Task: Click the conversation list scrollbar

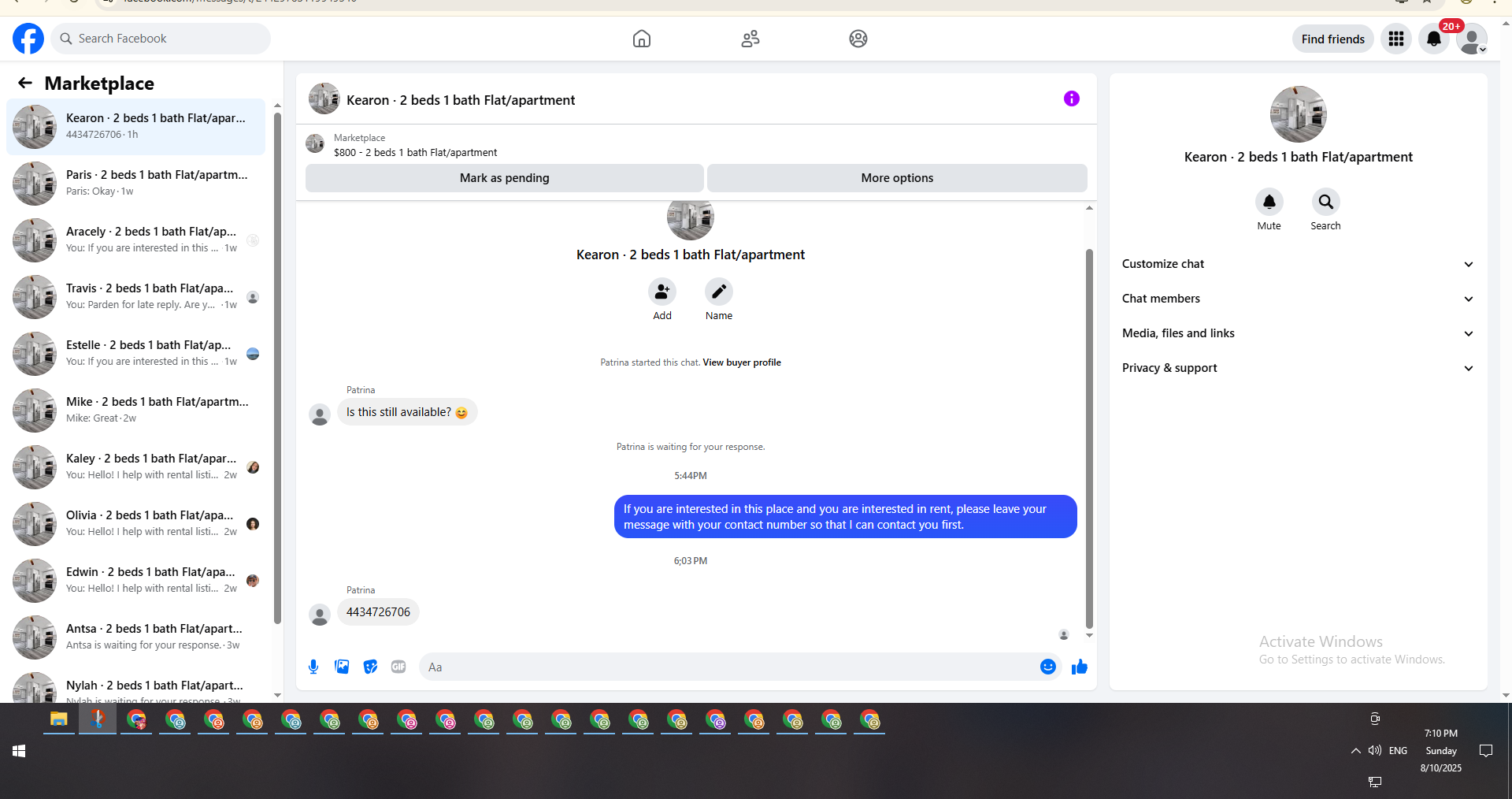Action: pos(277,368)
